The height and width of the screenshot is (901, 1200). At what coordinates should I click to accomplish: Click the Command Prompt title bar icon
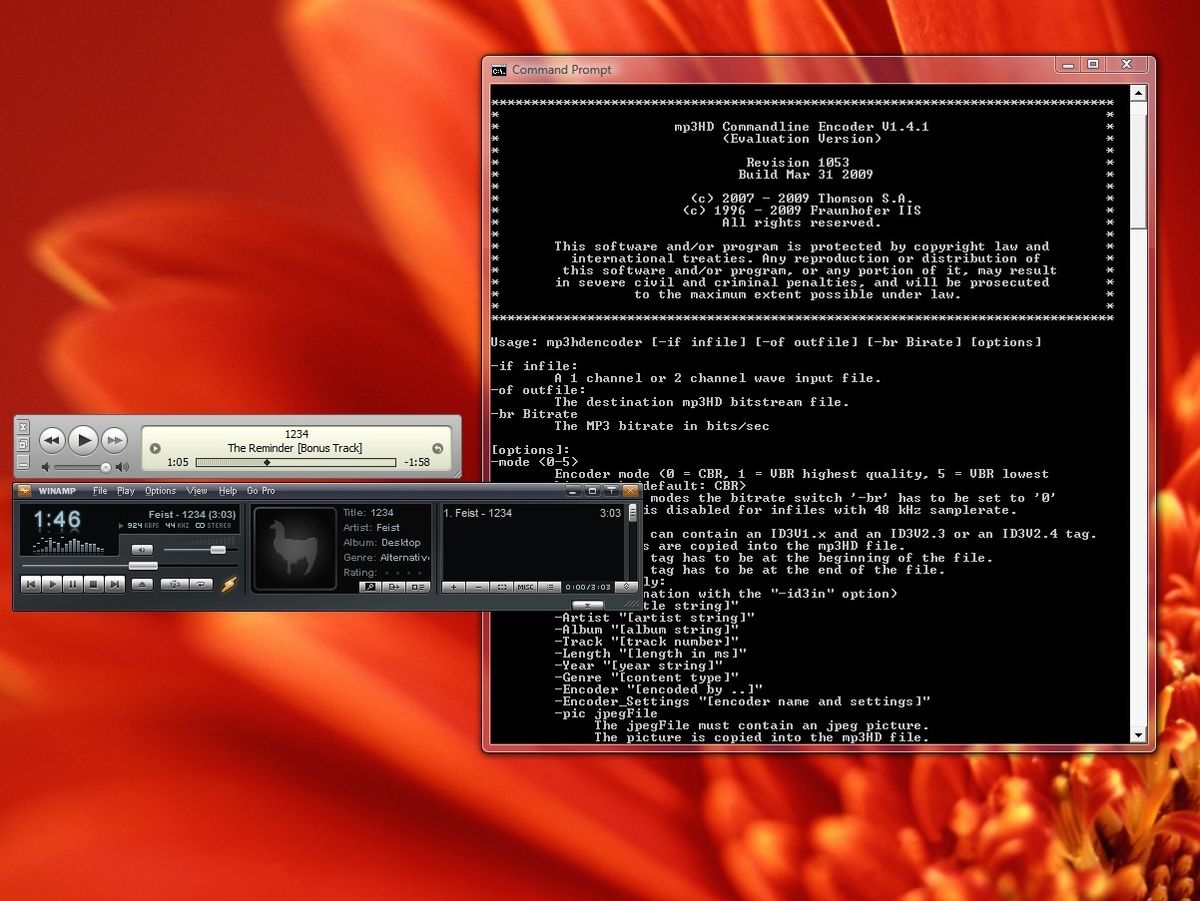tap(498, 70)
